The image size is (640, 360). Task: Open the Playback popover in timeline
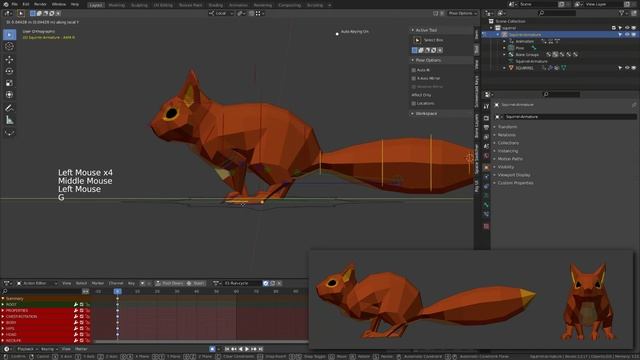27,349
